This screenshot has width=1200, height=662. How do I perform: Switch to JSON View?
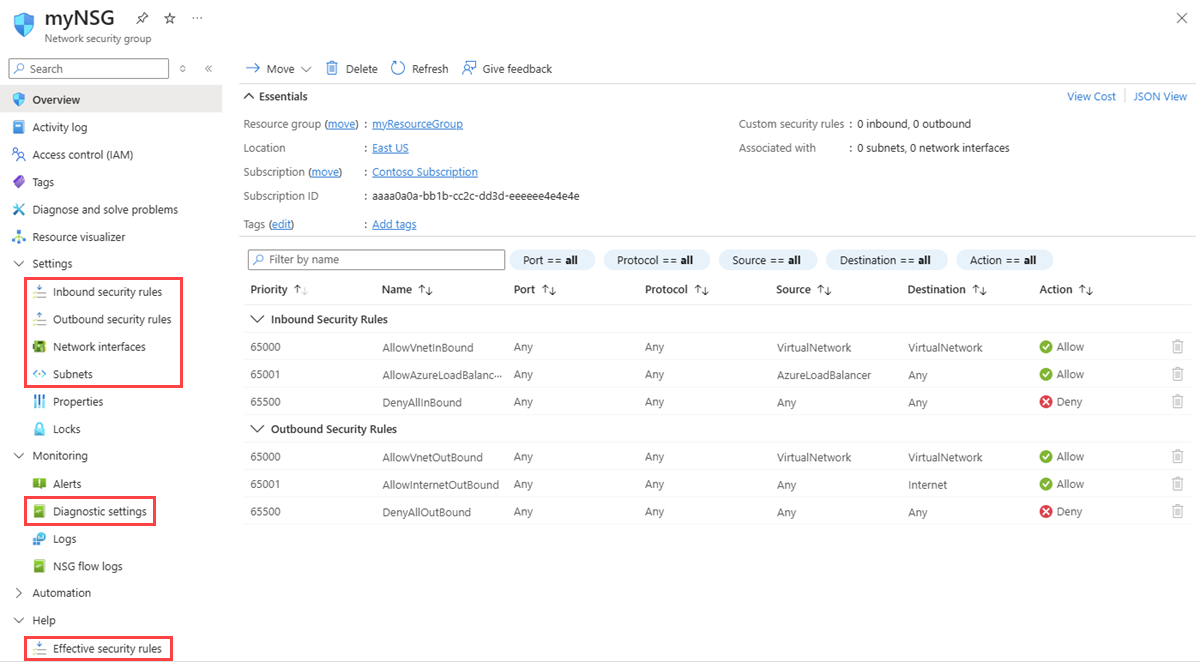click(x=1159, y=96)
